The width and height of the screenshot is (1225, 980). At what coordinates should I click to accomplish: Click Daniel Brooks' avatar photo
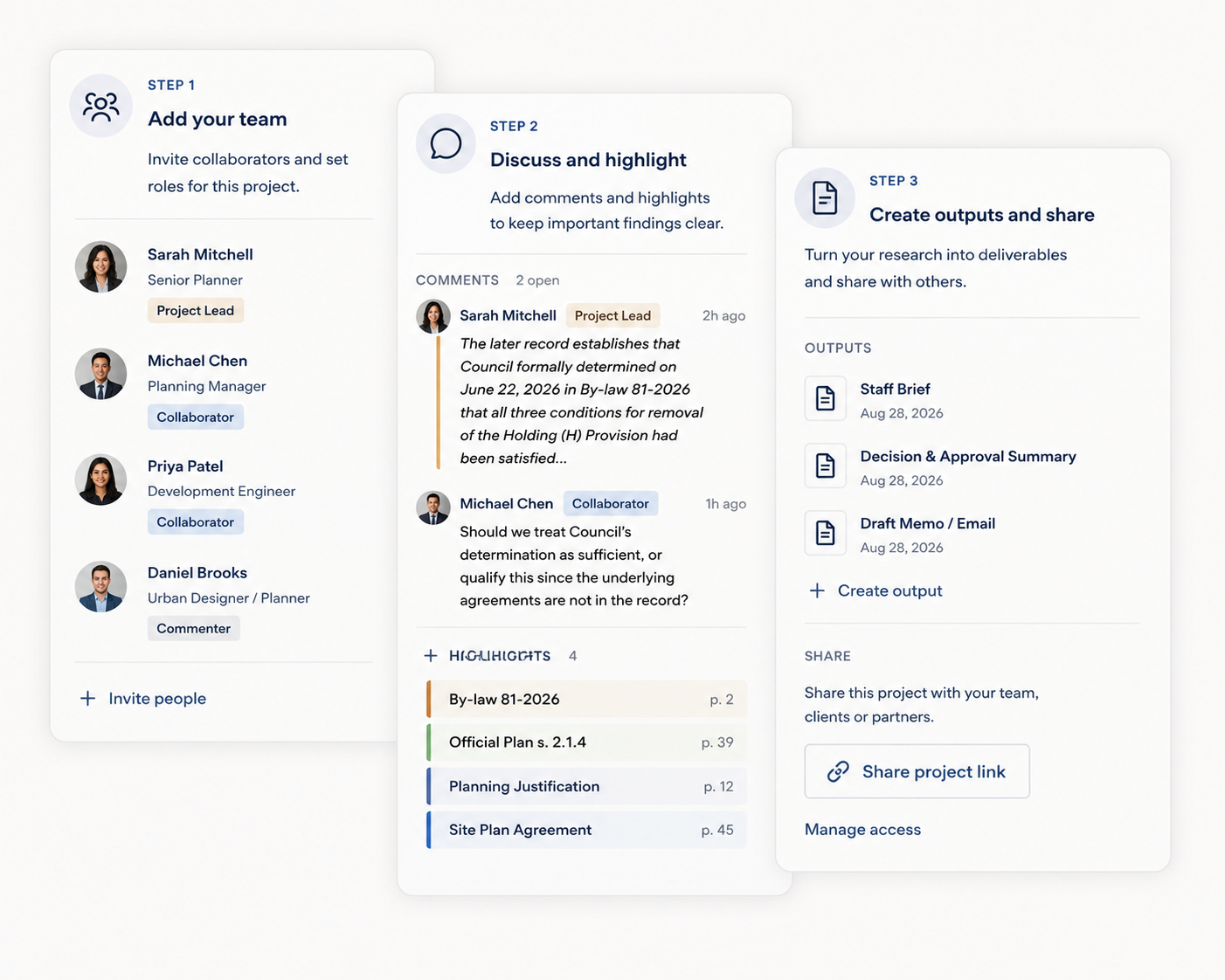(x=100, y=586)
